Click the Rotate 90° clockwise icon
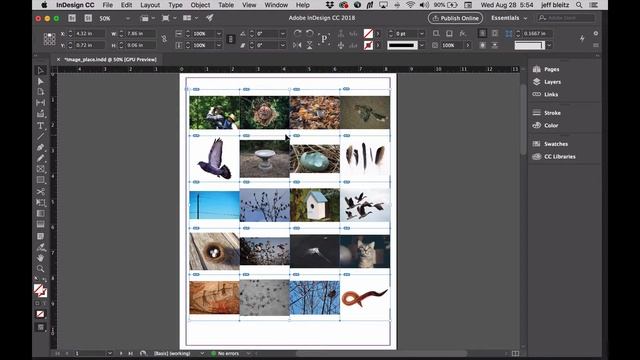 [x=298, y=33]
